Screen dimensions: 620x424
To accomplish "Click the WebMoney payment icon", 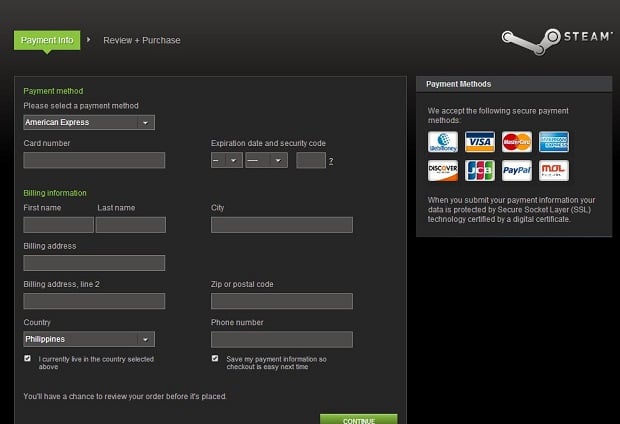I will click(442, 142).
